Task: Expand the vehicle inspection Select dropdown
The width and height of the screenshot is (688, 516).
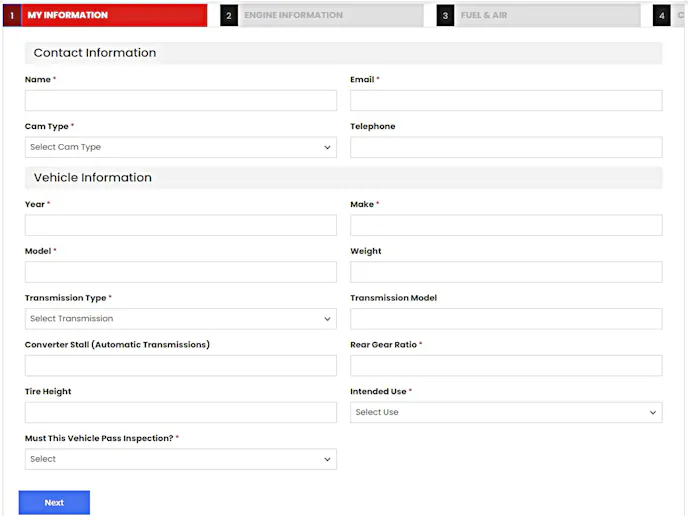Action: click(x=181, y=459)
